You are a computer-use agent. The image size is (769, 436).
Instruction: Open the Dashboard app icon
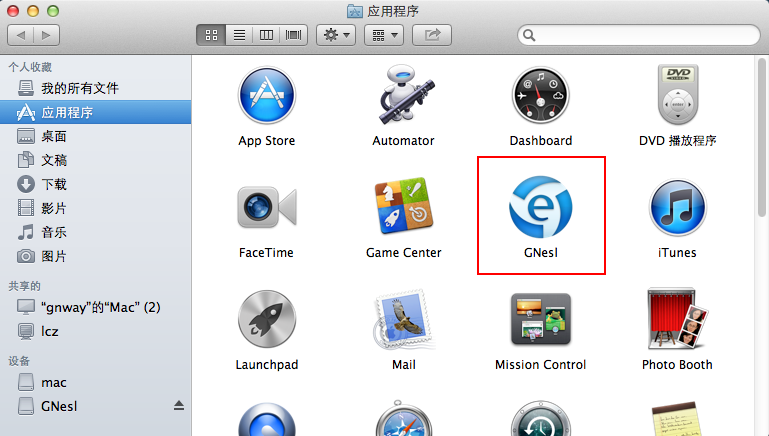click(x=540, y=96)
